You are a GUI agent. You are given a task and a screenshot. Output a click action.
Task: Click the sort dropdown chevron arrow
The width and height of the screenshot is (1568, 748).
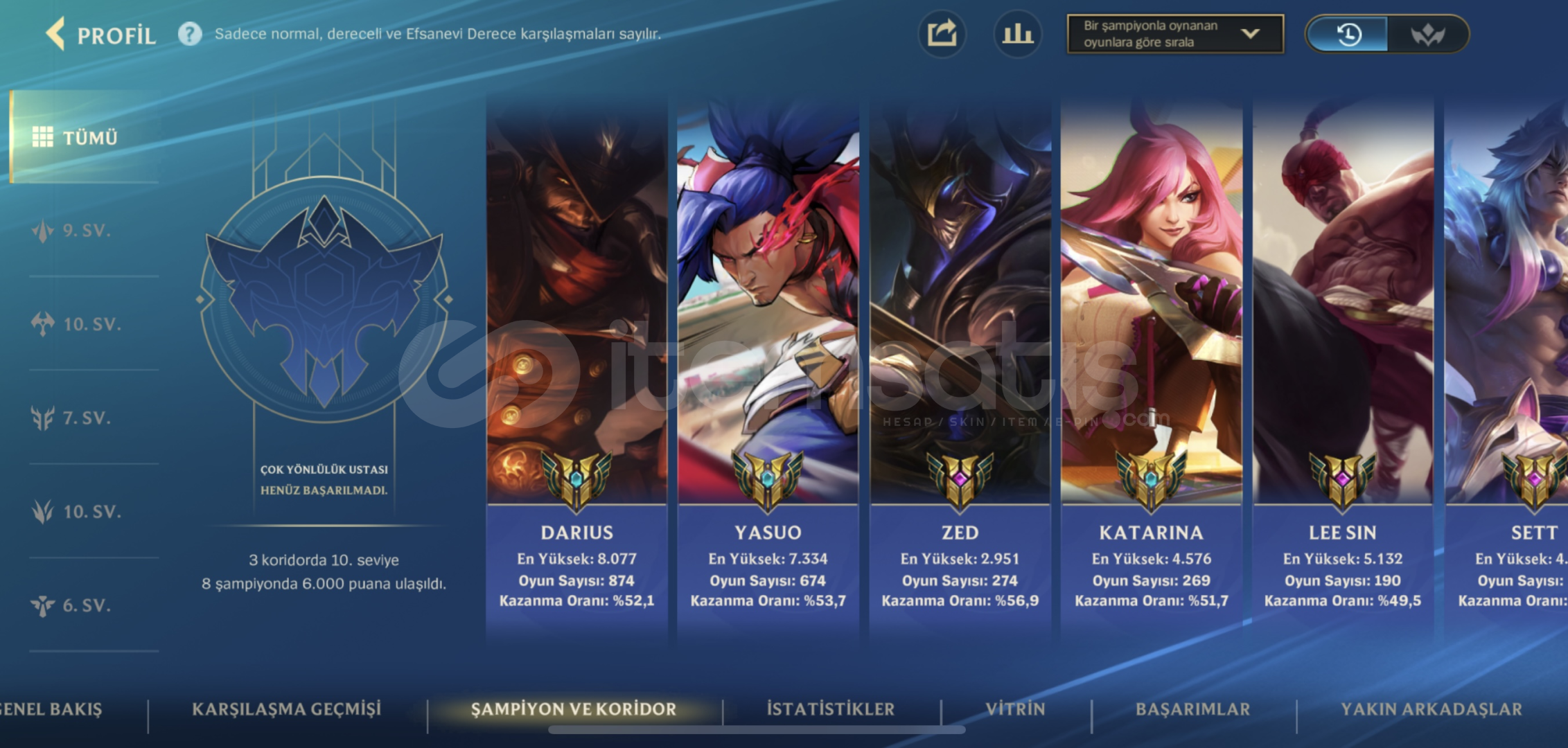click(1250, 33)
